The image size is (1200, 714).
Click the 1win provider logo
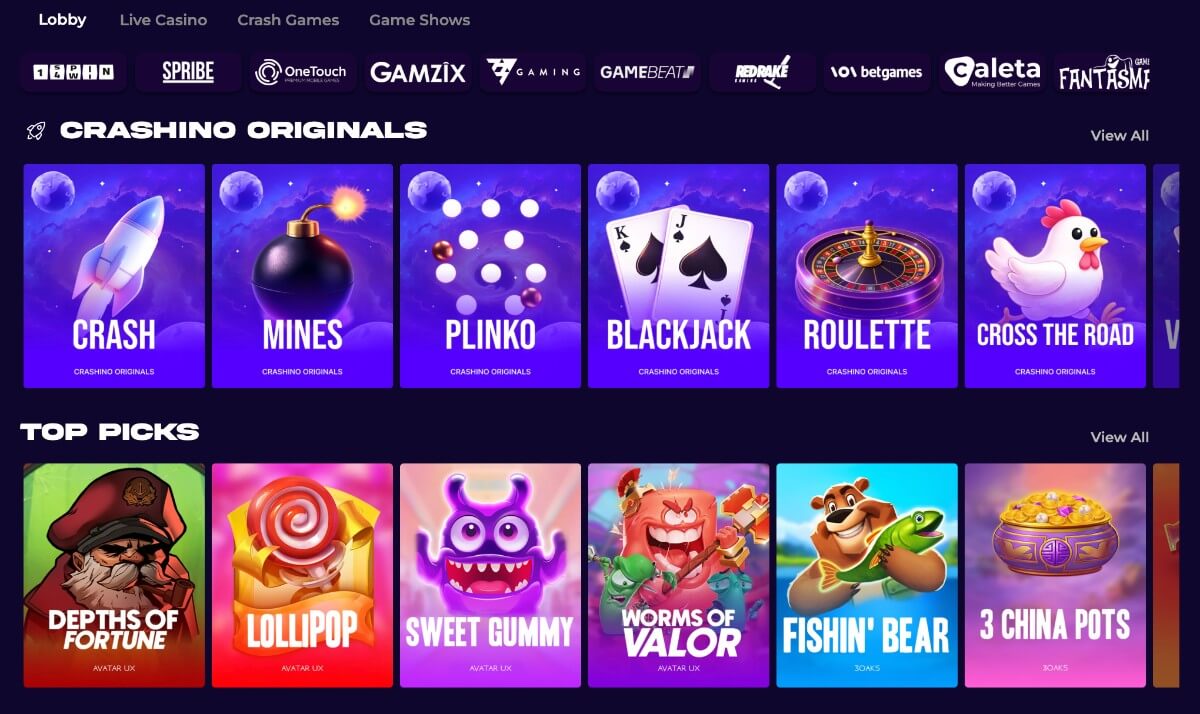[73, 72]
